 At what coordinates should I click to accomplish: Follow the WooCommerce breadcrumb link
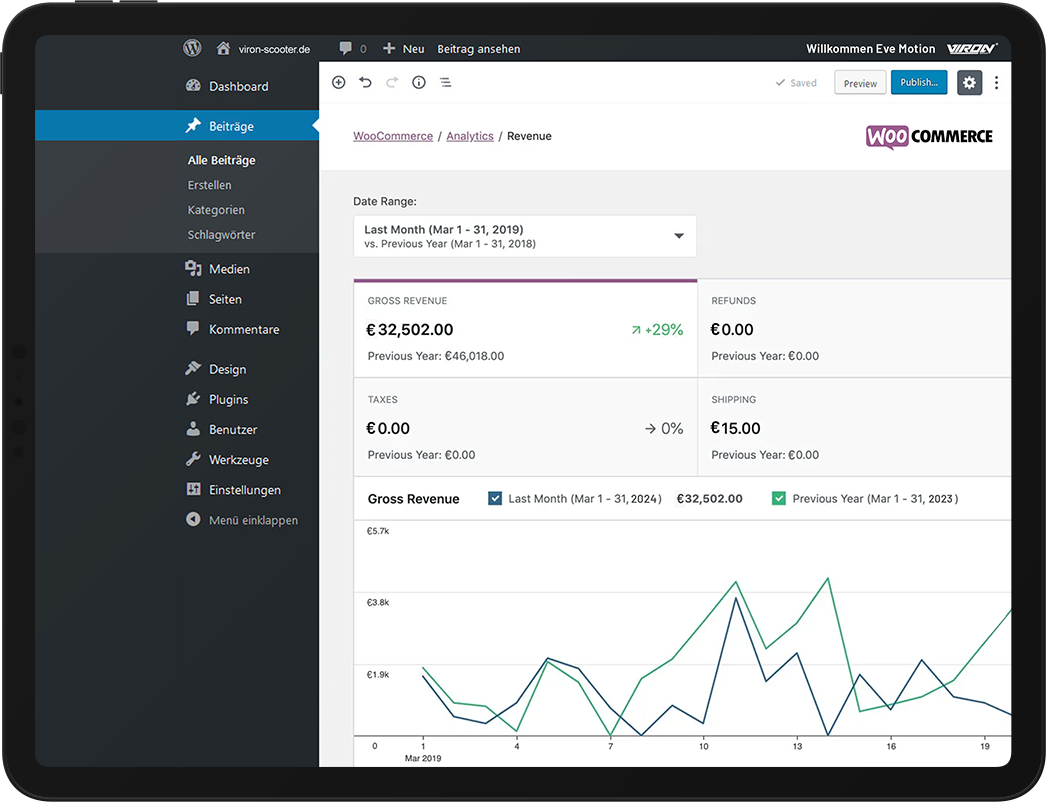(393, 136)
